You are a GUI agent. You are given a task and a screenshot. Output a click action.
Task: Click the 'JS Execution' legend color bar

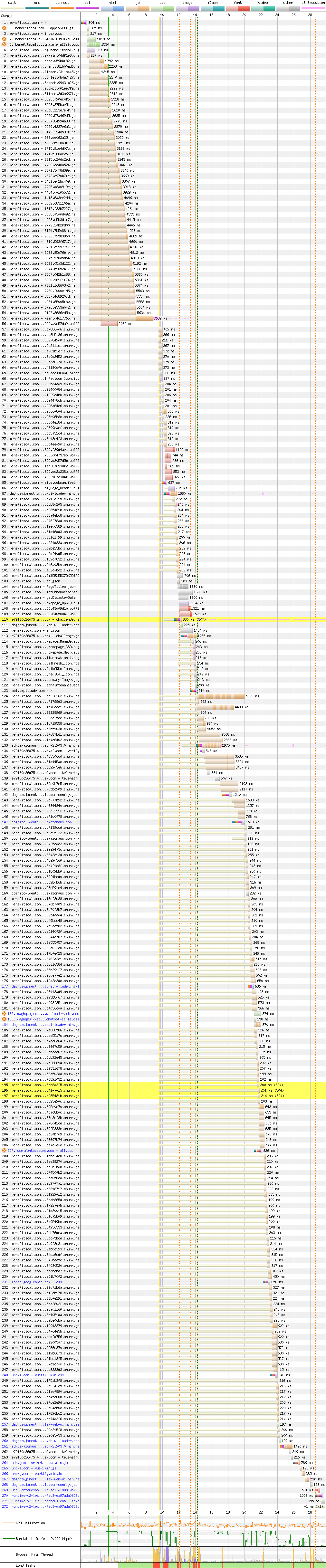pos(313,8)
